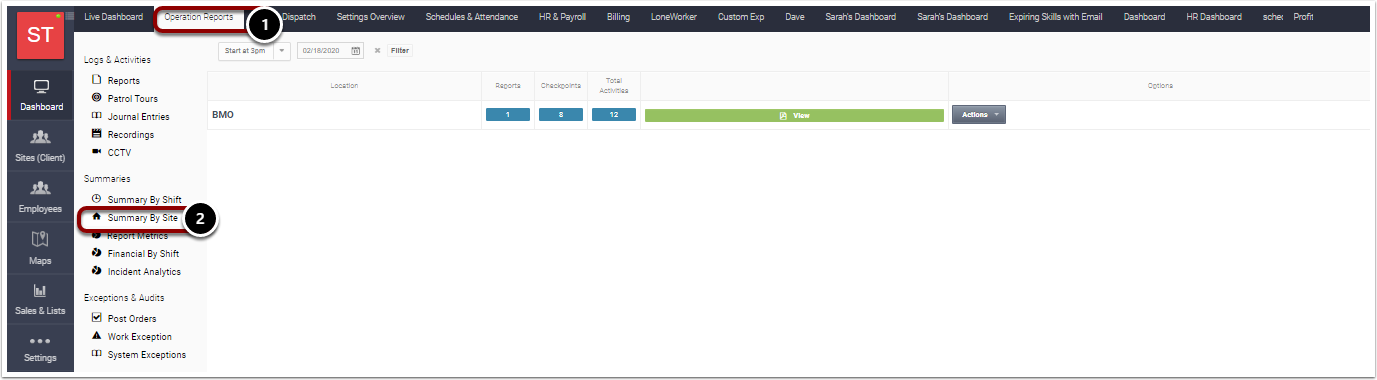Go to the HR & Payroll tab
Screen dimensions: 1377x380
click(x=563, y=17)
